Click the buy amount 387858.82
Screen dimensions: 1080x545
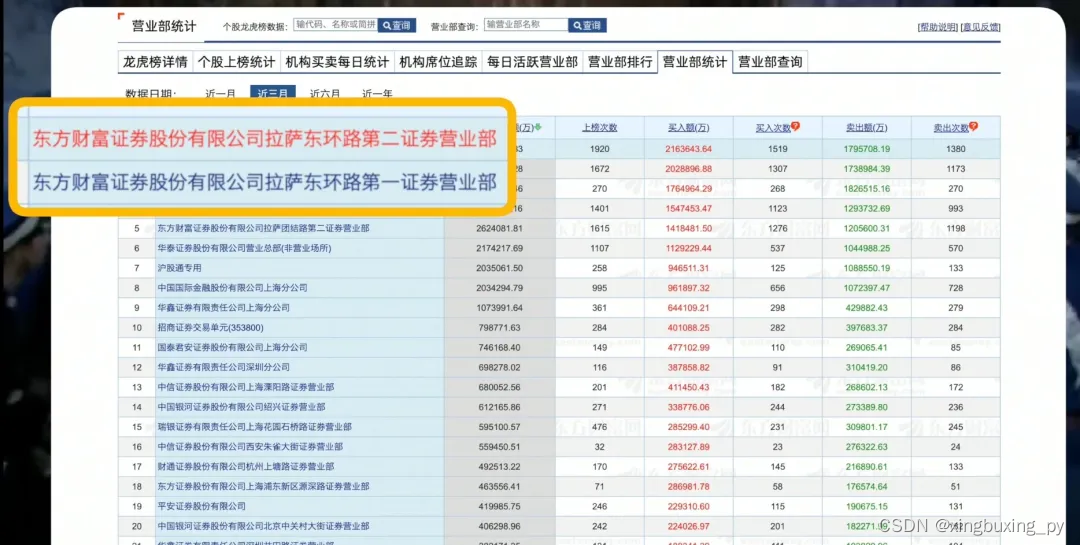point(689,367)
